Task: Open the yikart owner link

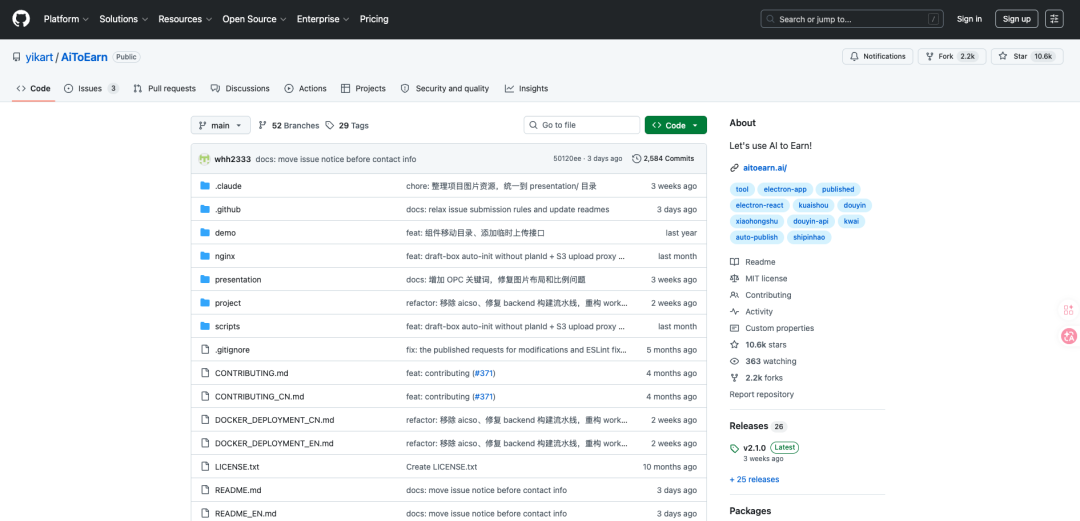Action: tap(39, 58)
